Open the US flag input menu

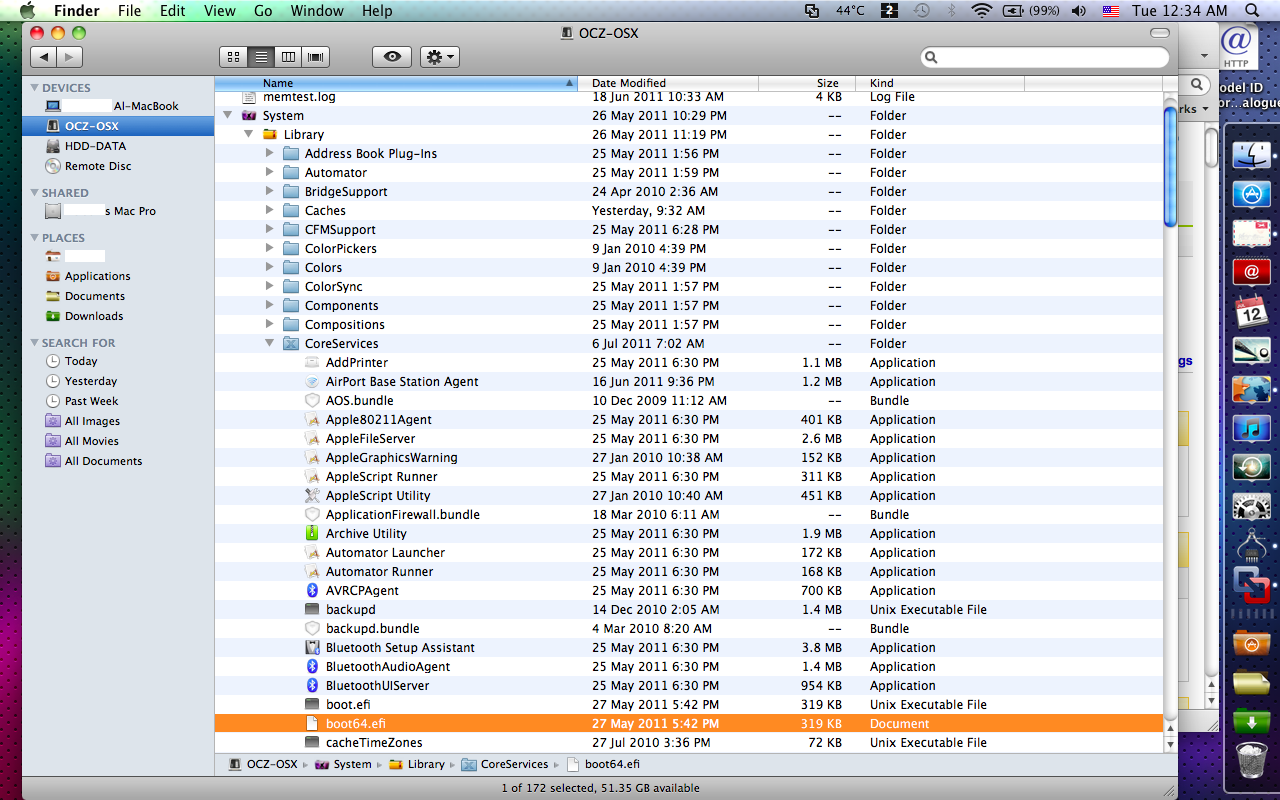(1110, 11)
